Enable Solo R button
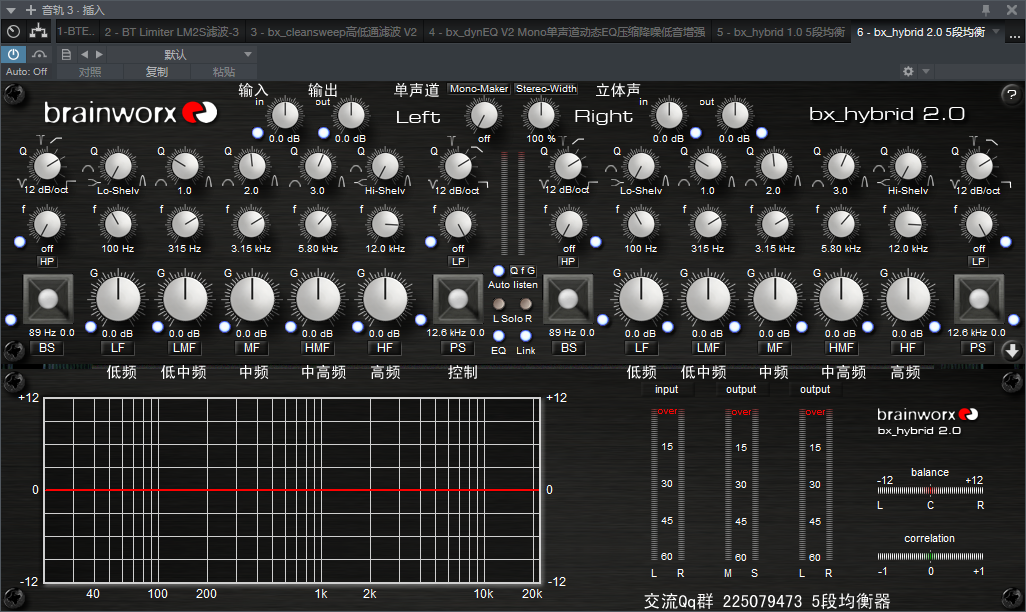This screenshot has width=1026, height=612. (x=525, y=304)
